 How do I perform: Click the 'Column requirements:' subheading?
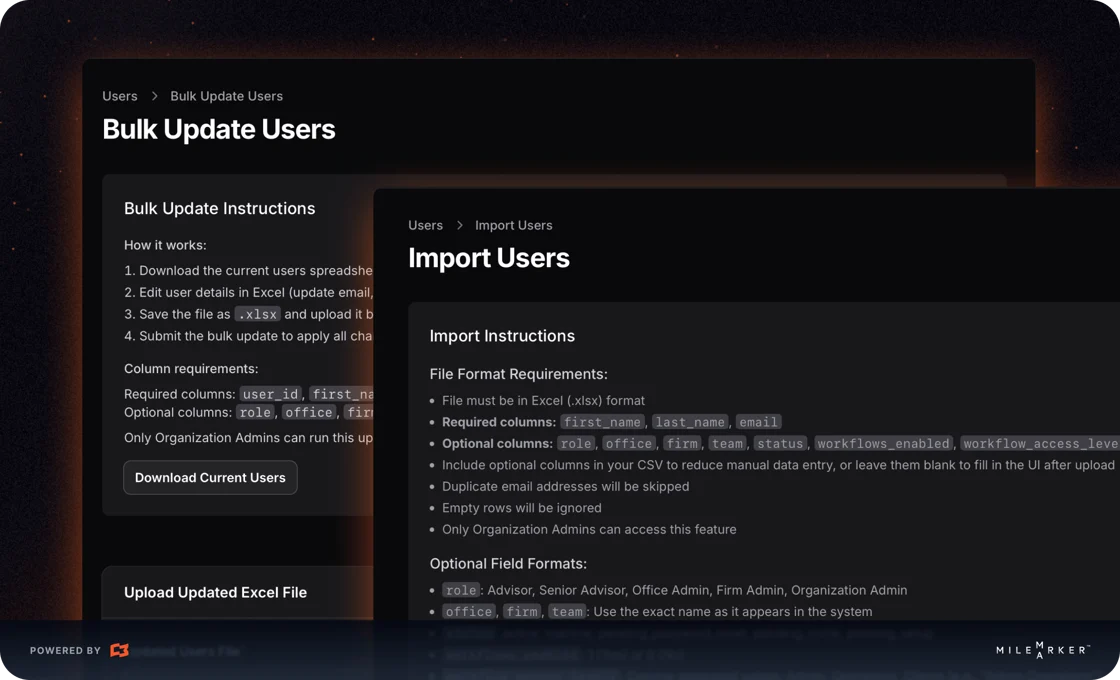click(x=191, y=369)
